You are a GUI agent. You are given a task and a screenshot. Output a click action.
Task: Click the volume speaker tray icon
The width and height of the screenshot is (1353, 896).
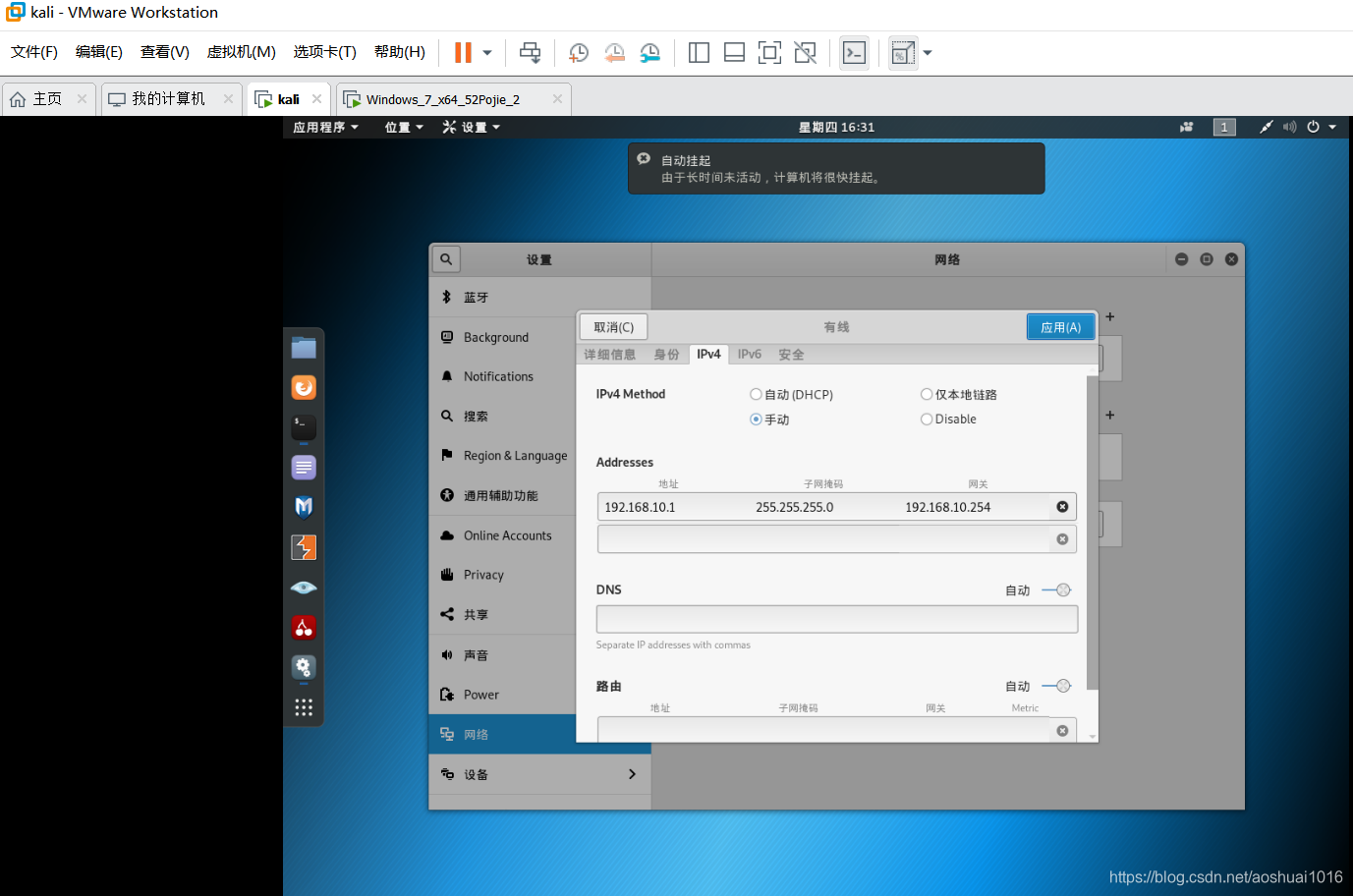coord(1289,127)
